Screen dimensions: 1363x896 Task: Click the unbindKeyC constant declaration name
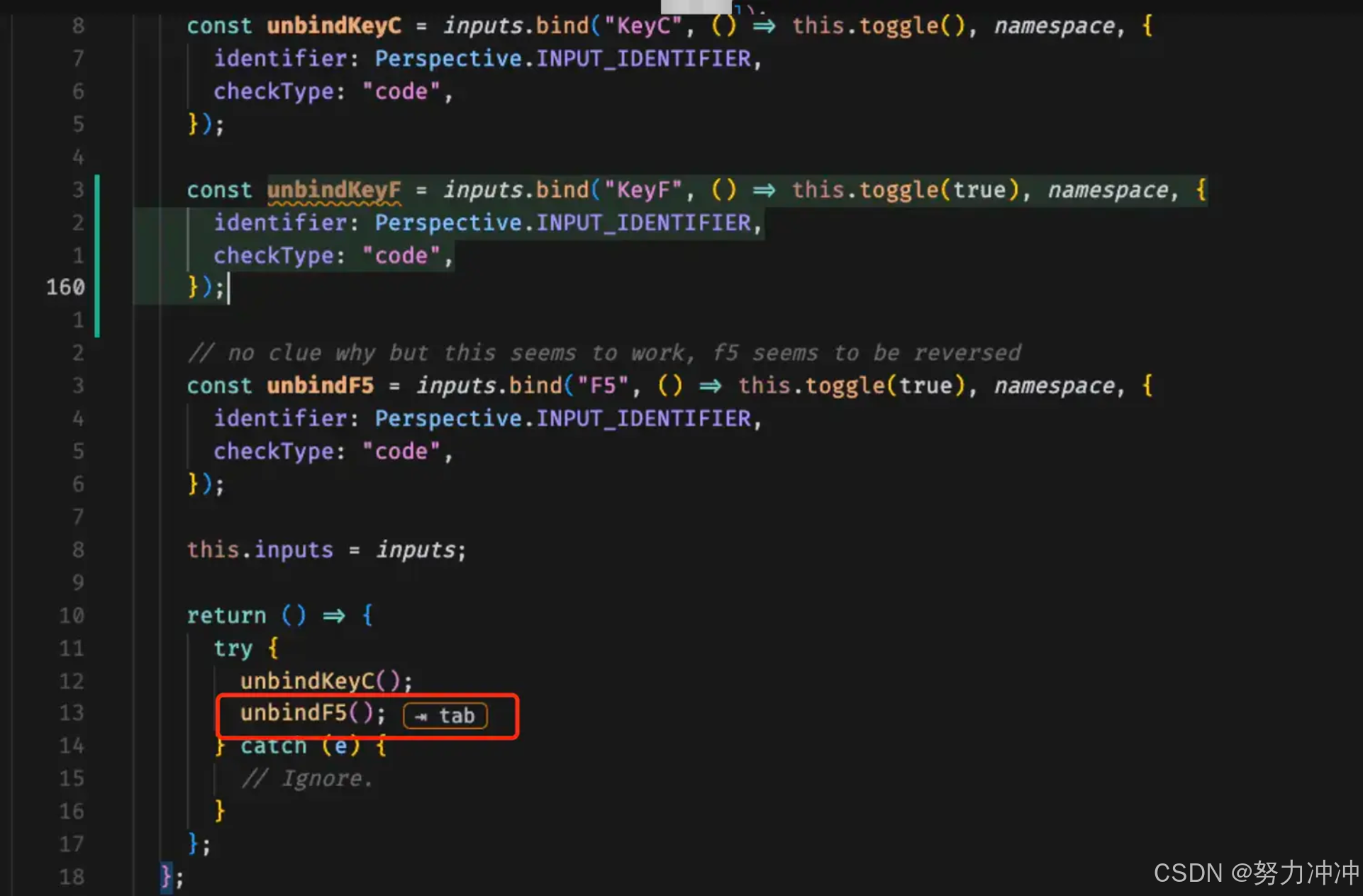pos(333,26)
